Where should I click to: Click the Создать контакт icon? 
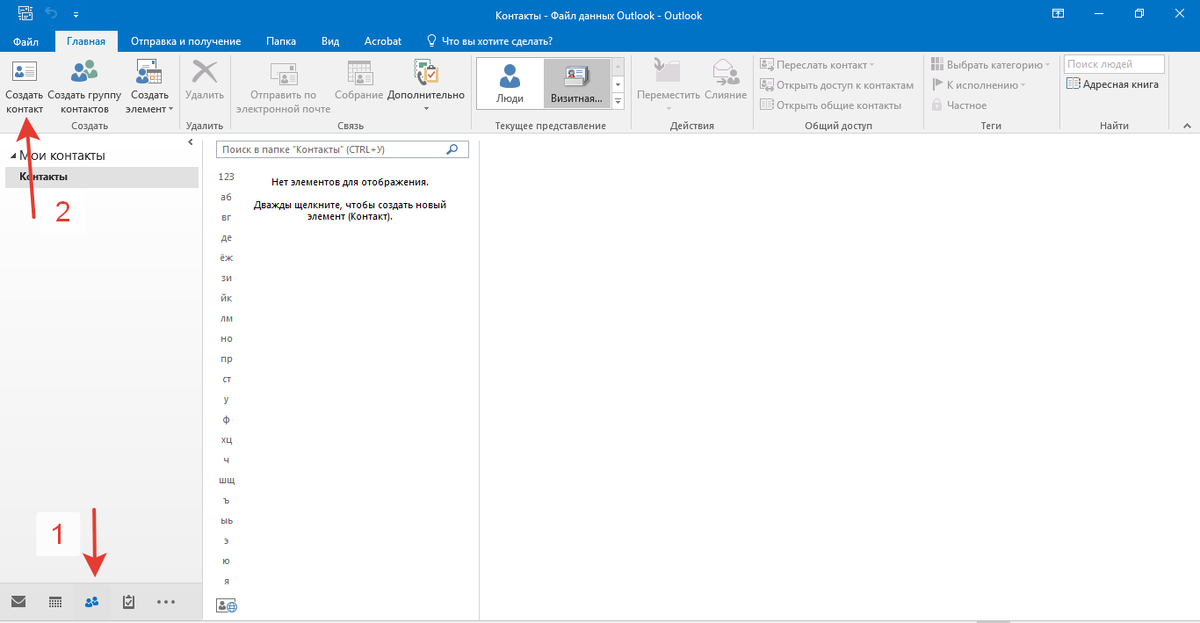24,71
